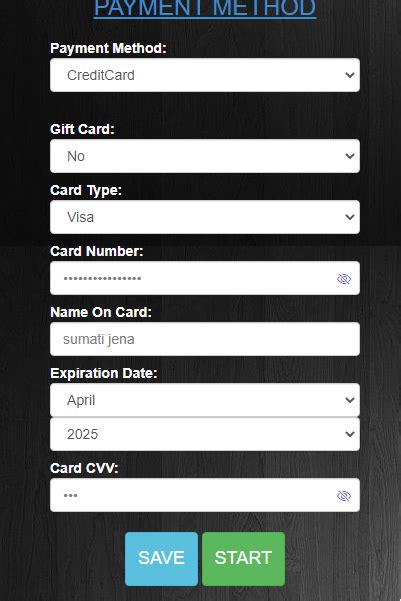Click the 'Card CVV:' label text
Image resolution: width=401 pixels, height=601 pixels.
click(x=84, y=468)
